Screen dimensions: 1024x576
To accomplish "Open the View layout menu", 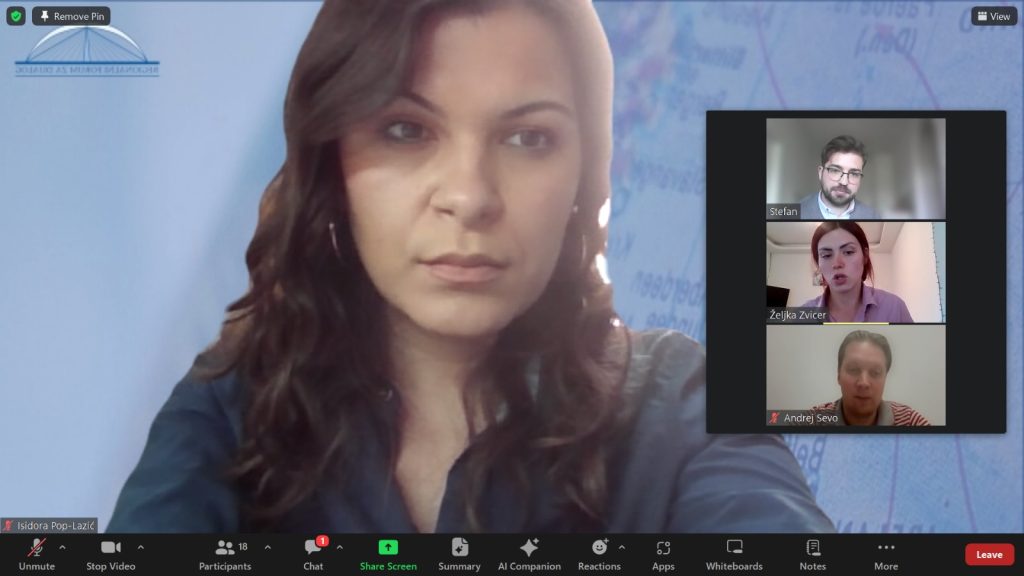I will coord(993,16).
